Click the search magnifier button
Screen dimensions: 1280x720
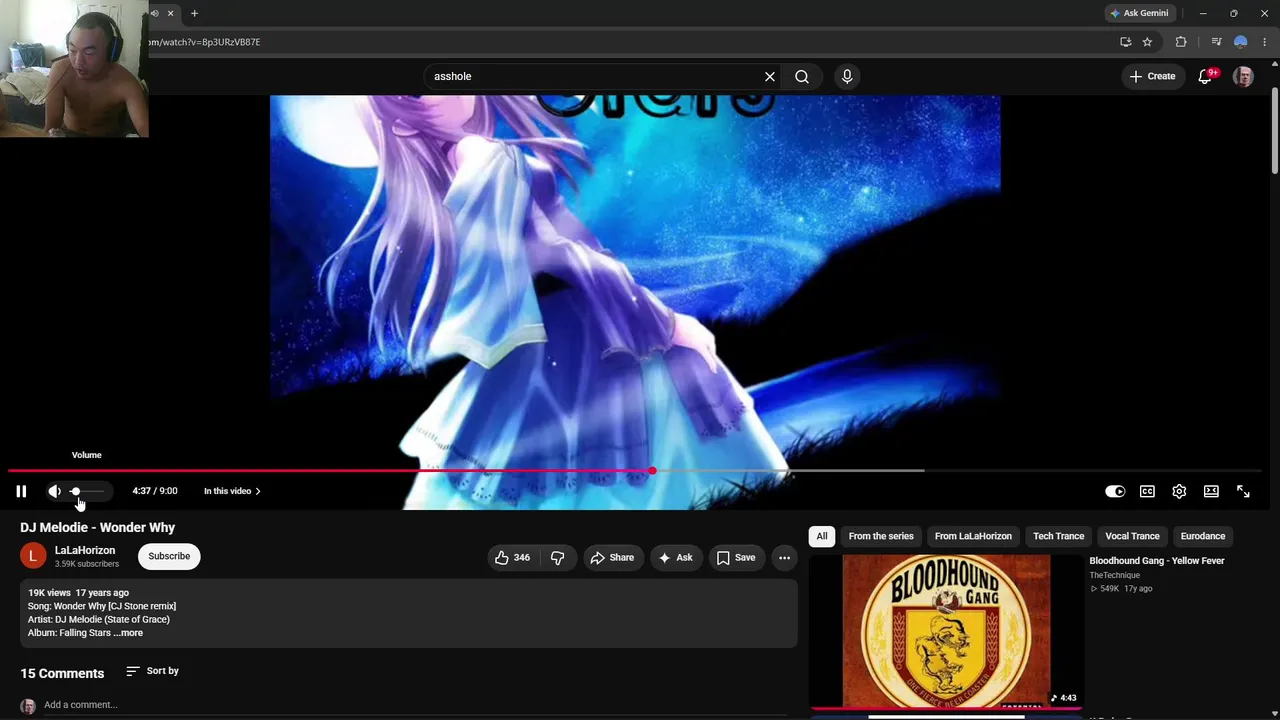[x=802, y=76]
